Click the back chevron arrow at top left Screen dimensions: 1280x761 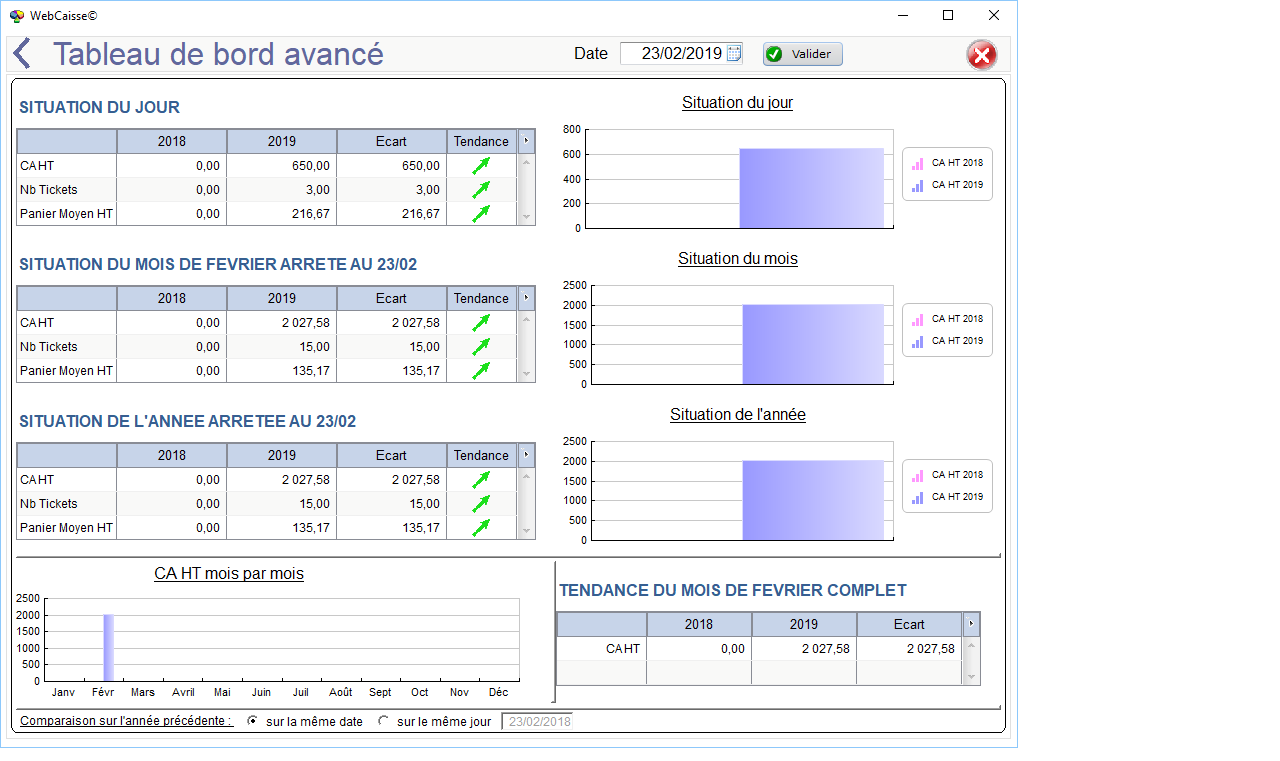[x=22, y=53]
